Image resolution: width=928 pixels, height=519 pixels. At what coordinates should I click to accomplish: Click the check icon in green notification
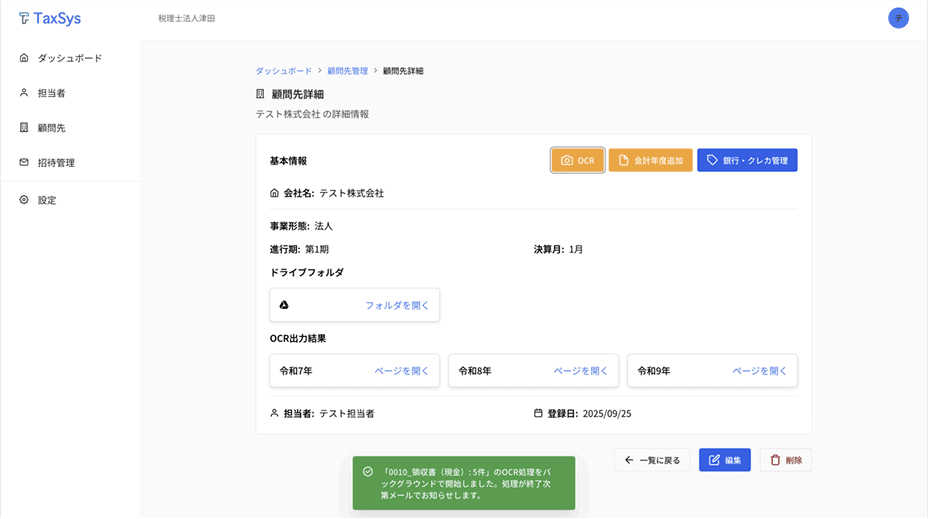(x=368, y=472)
